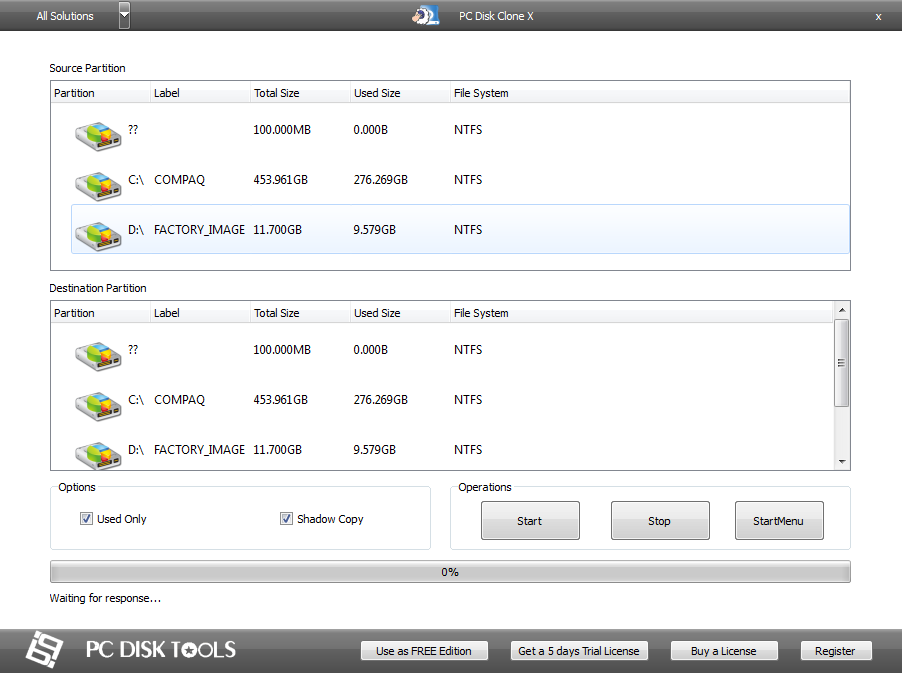
Task: Open the StartMenu button
Action: (x=779, y=520)
